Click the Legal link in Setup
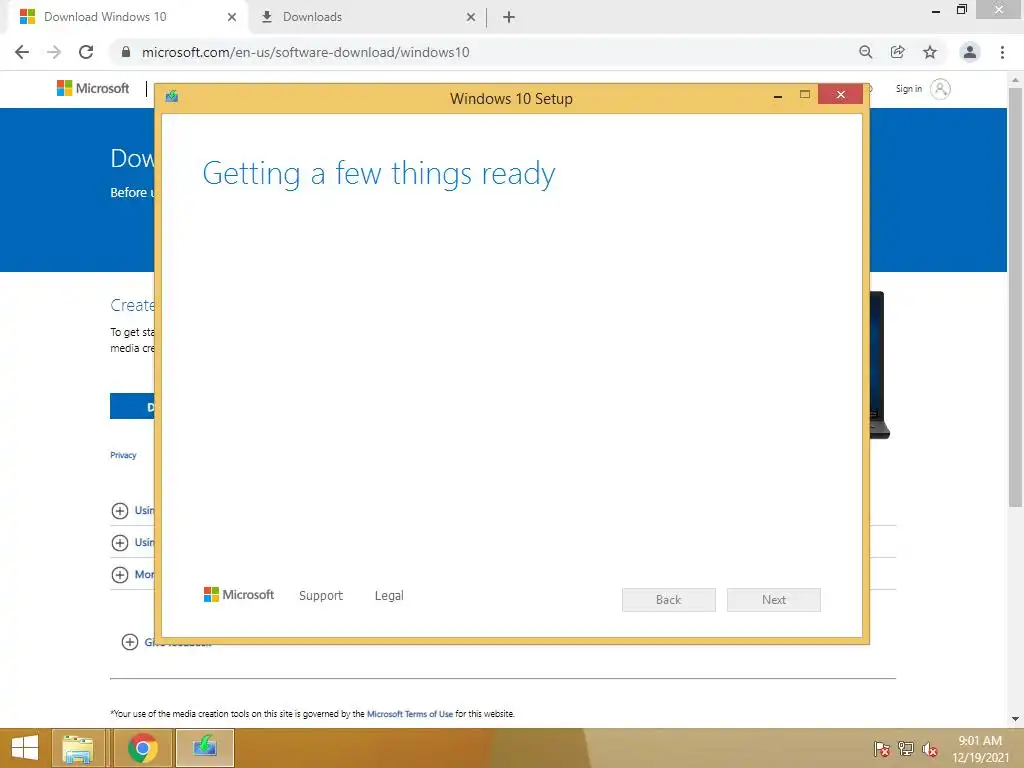Image resolution: width=1024 pixels, height=768 pixels. 389,596
